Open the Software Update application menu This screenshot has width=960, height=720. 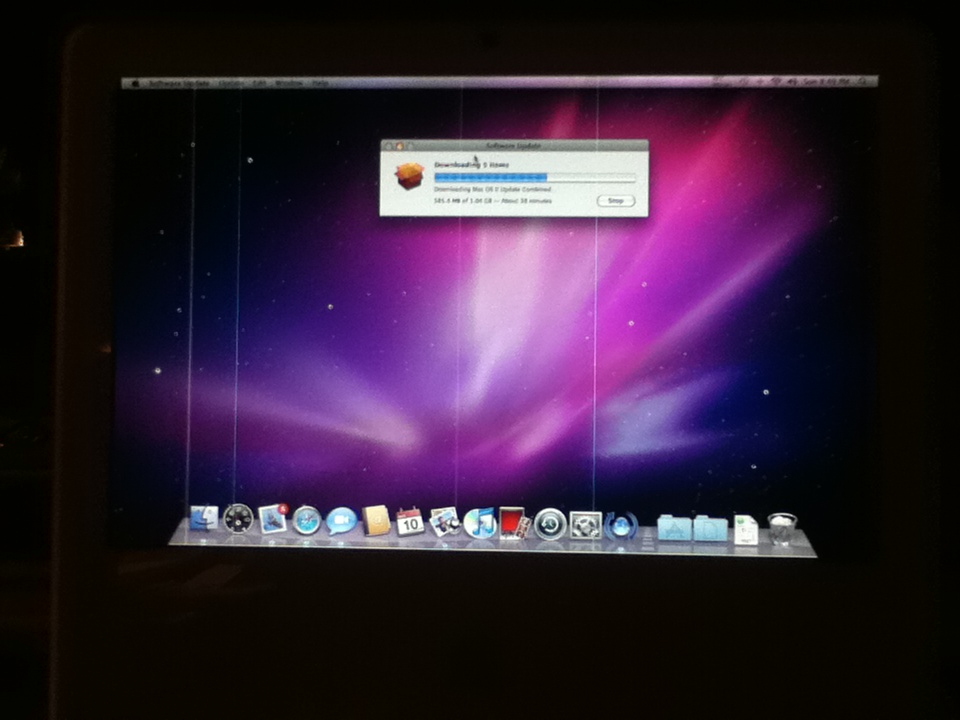pos(178,83)
